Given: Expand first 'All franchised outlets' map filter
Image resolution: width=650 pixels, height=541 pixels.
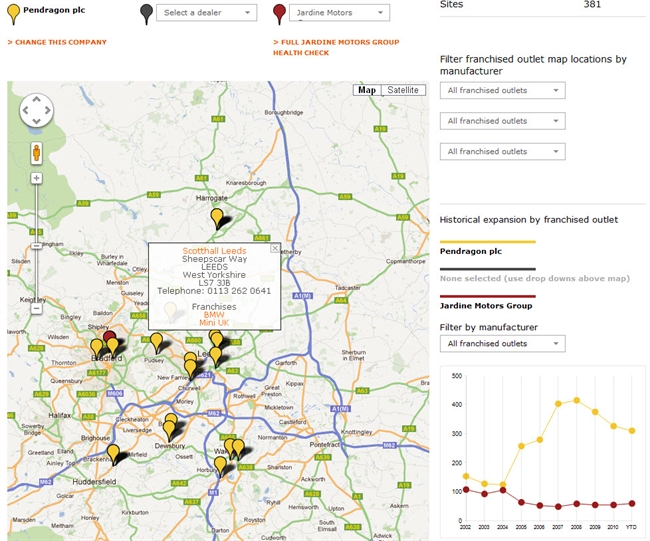Looking at the screenshot, I should pos(502,91).
